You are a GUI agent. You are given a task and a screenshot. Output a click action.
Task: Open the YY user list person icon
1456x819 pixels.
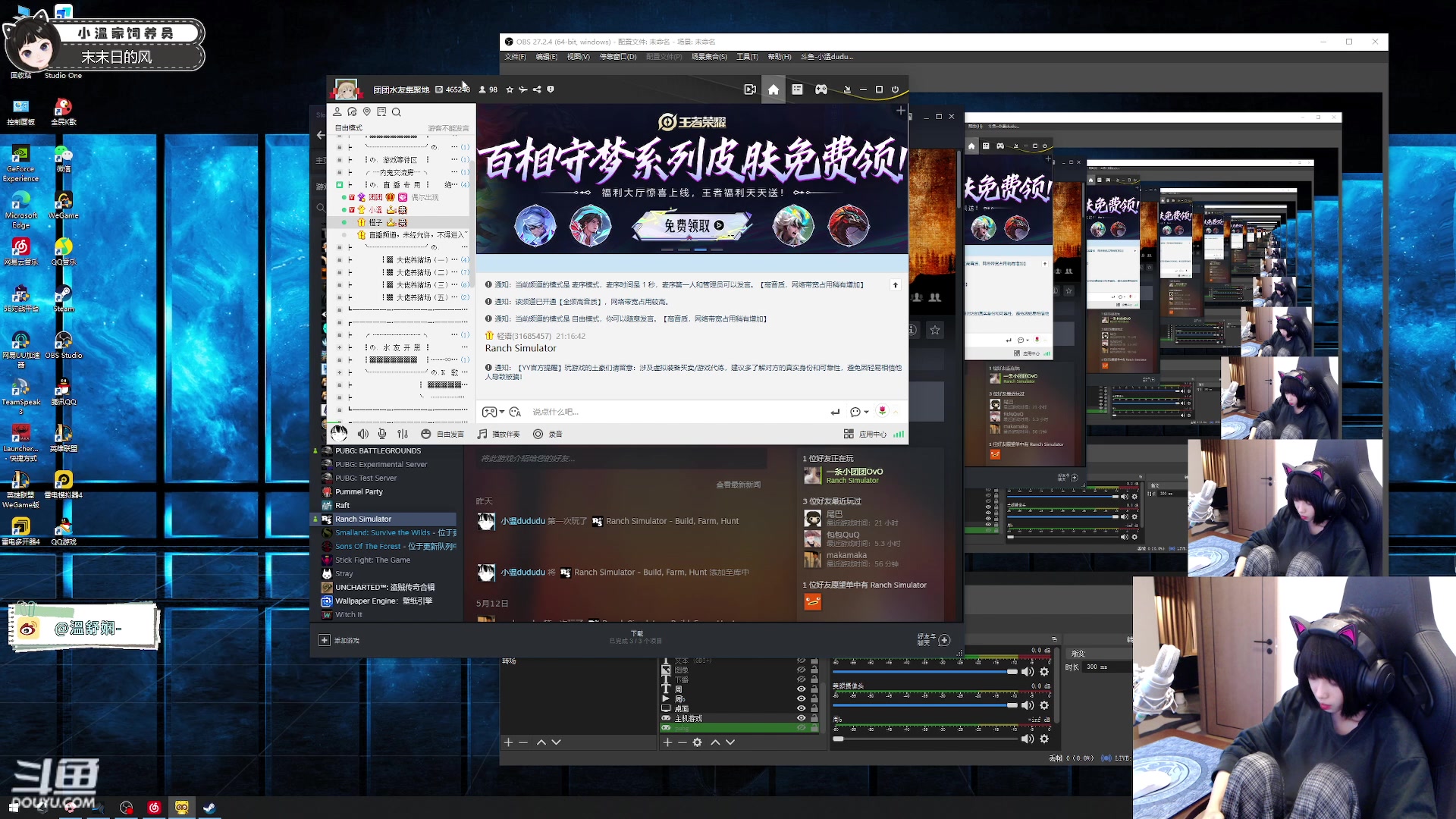(337, 112)
